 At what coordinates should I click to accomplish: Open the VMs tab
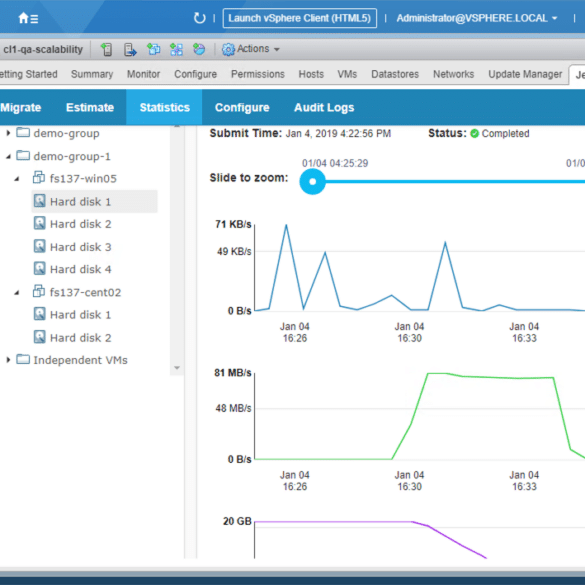[347, 74]
